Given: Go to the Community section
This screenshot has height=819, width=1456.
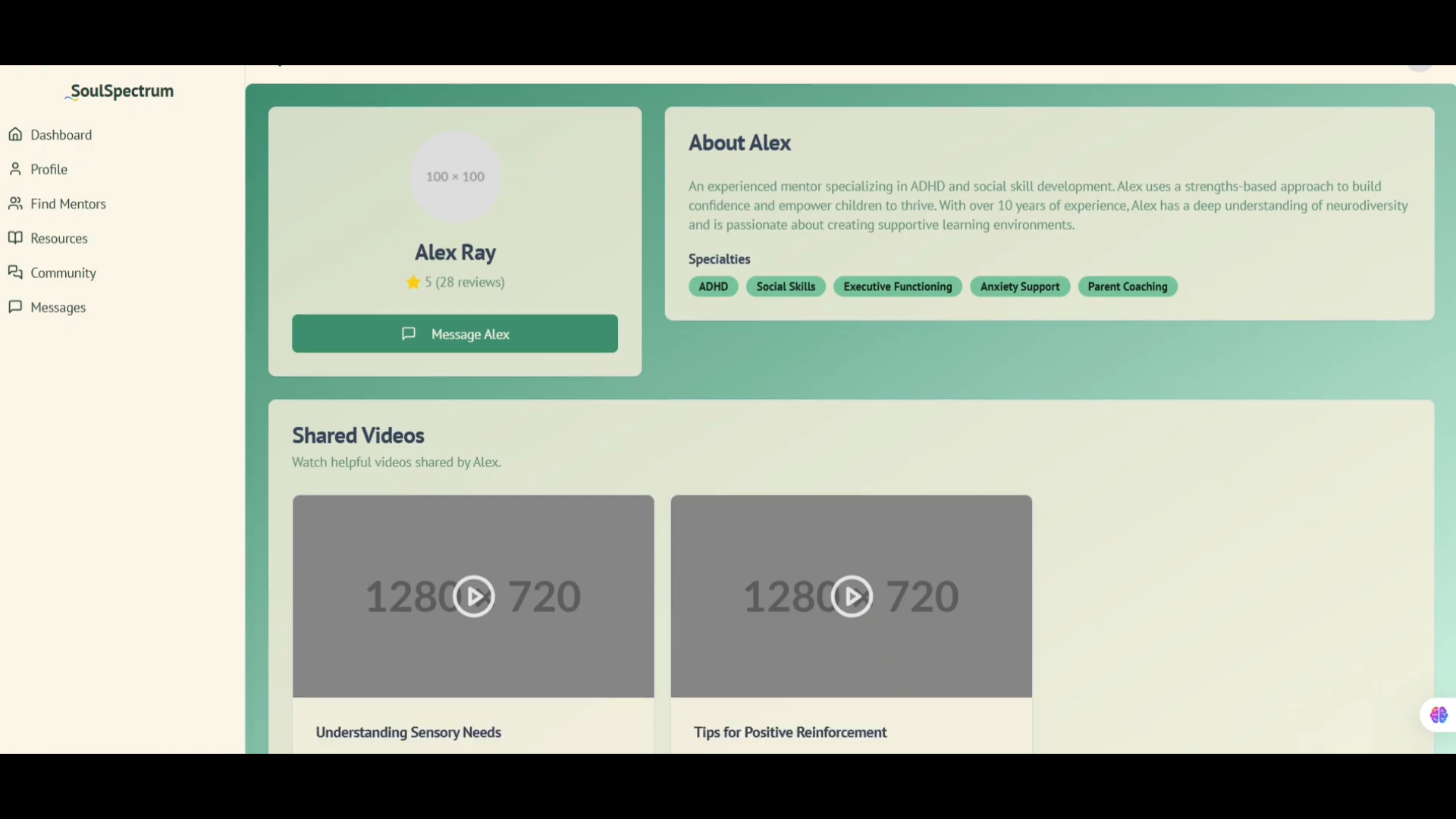Looking at the screenshot, I should click(x=63, y=273).
